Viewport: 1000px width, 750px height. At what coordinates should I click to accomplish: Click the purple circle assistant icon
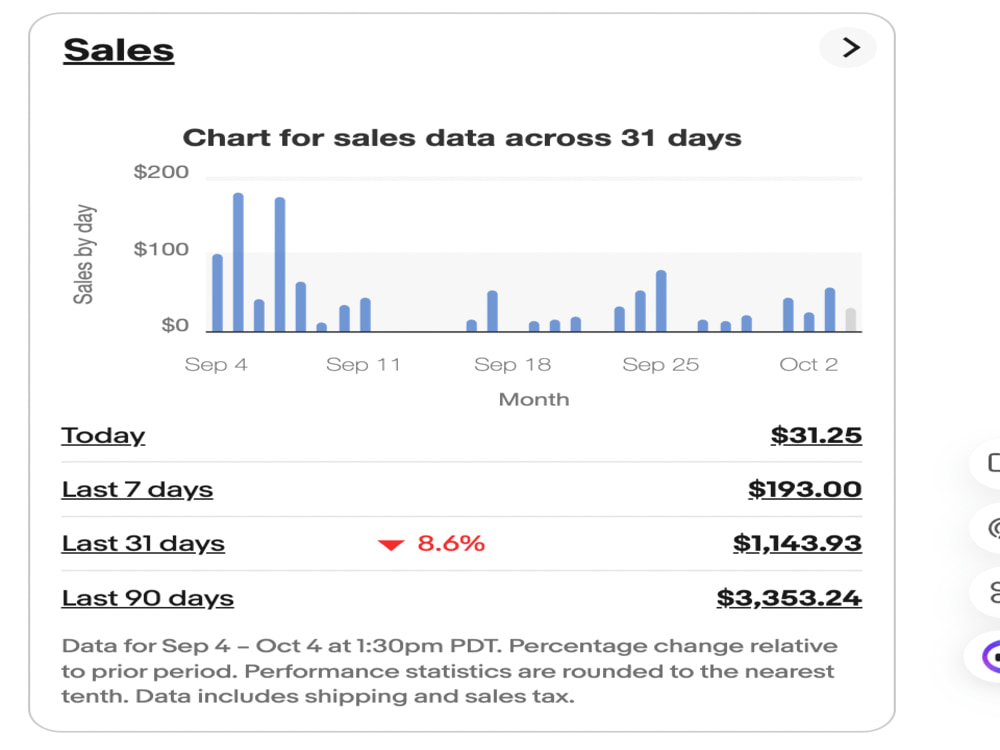click(x=991, y=658)
